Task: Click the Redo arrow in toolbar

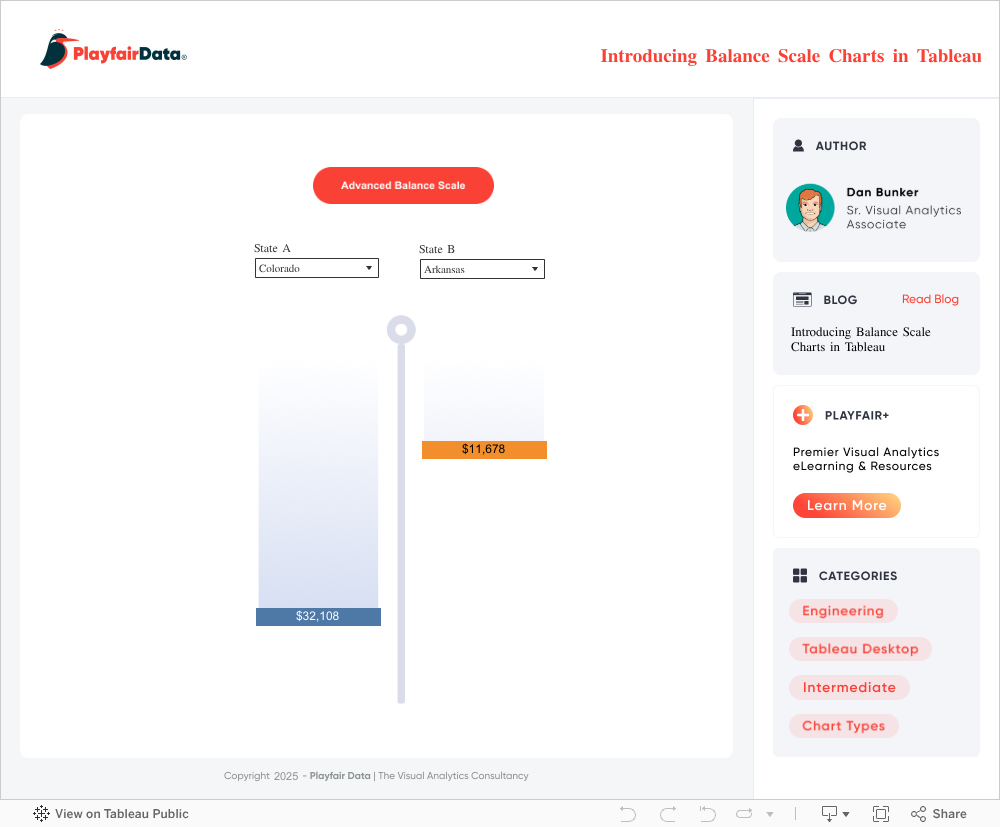Action: coord(668,814)
